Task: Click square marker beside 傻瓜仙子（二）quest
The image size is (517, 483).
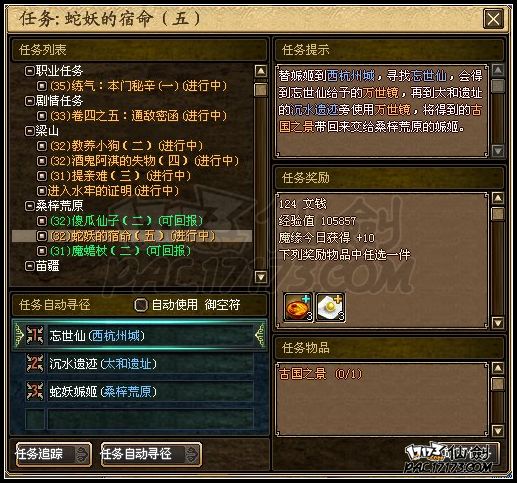Action: tap(42, 221)
